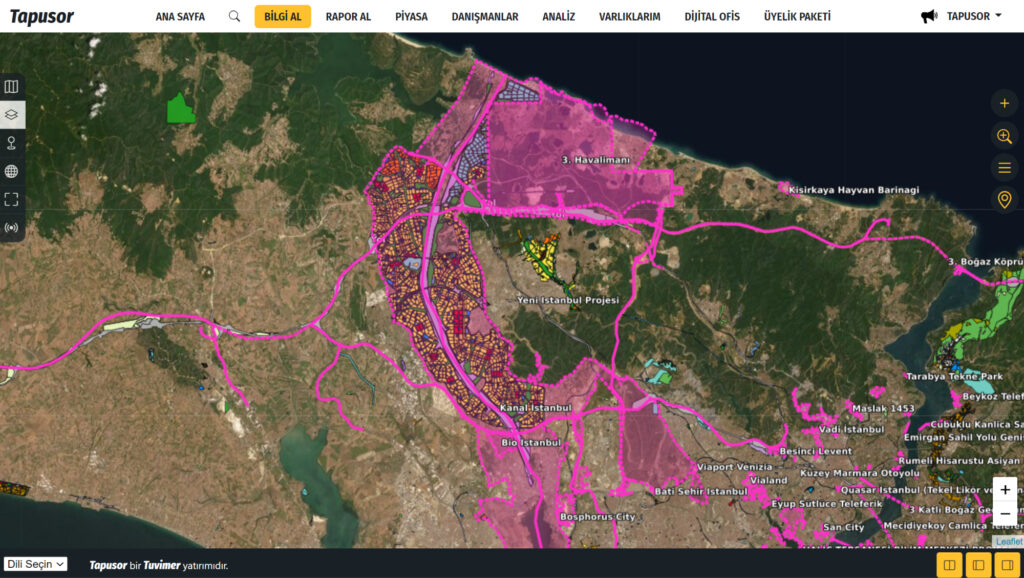Open the ANALİZ menu item
This screenshot has height=578, width=1024.
pyautogui.click(x=559, y=17)
